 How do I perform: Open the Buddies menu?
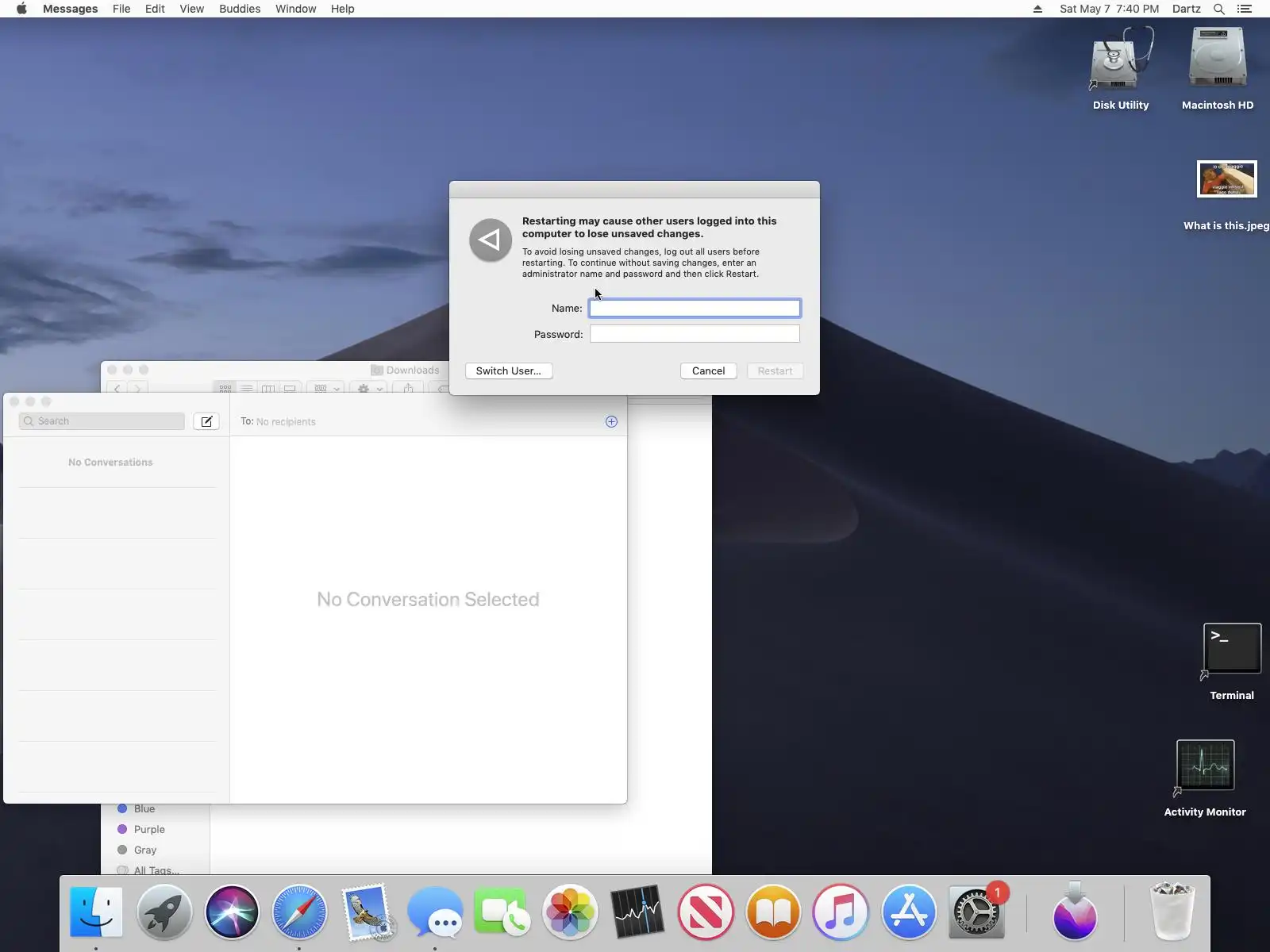[240, 9]
